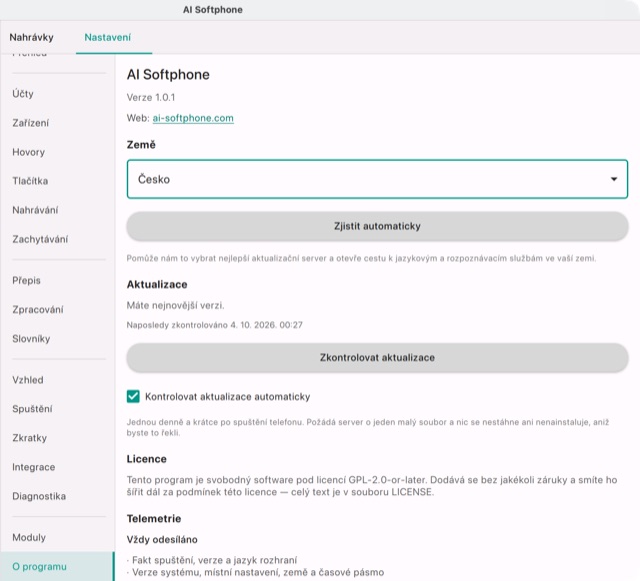Click the Aktualizace heading
Screen dimensions: 640x581
coord(157,285)
